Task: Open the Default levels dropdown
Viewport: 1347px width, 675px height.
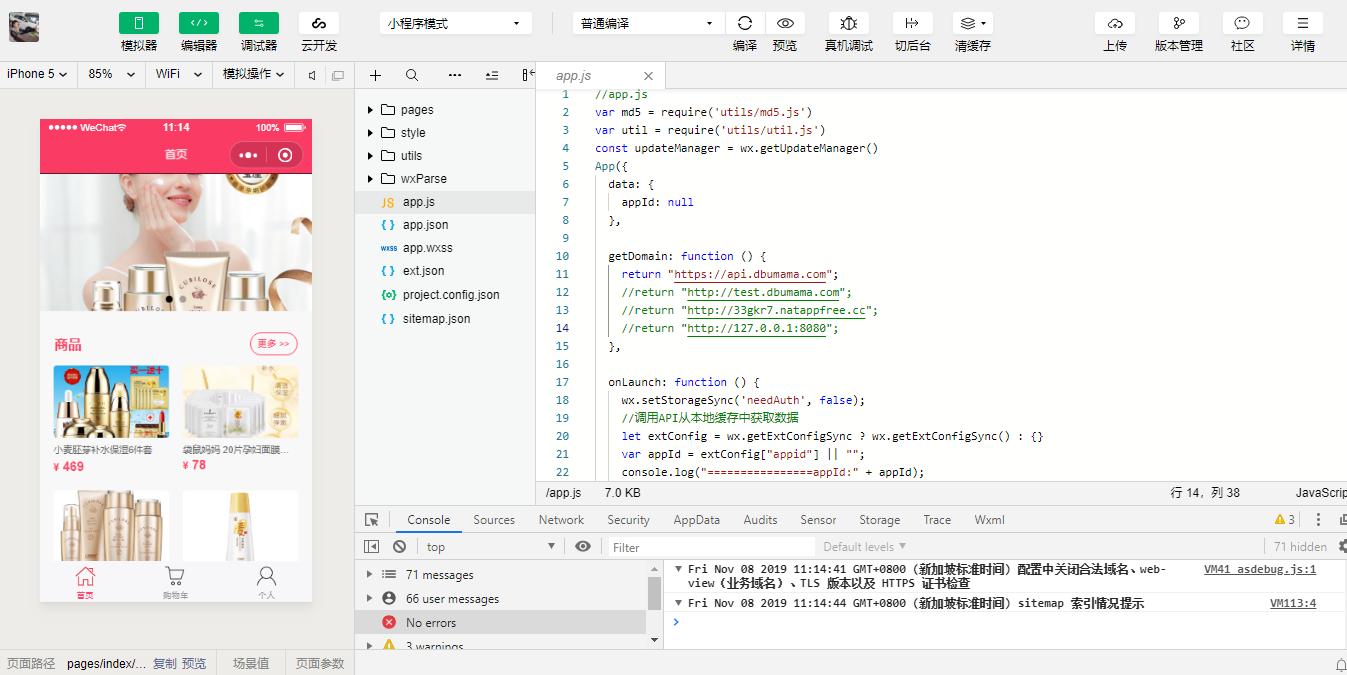Action: 864,547
